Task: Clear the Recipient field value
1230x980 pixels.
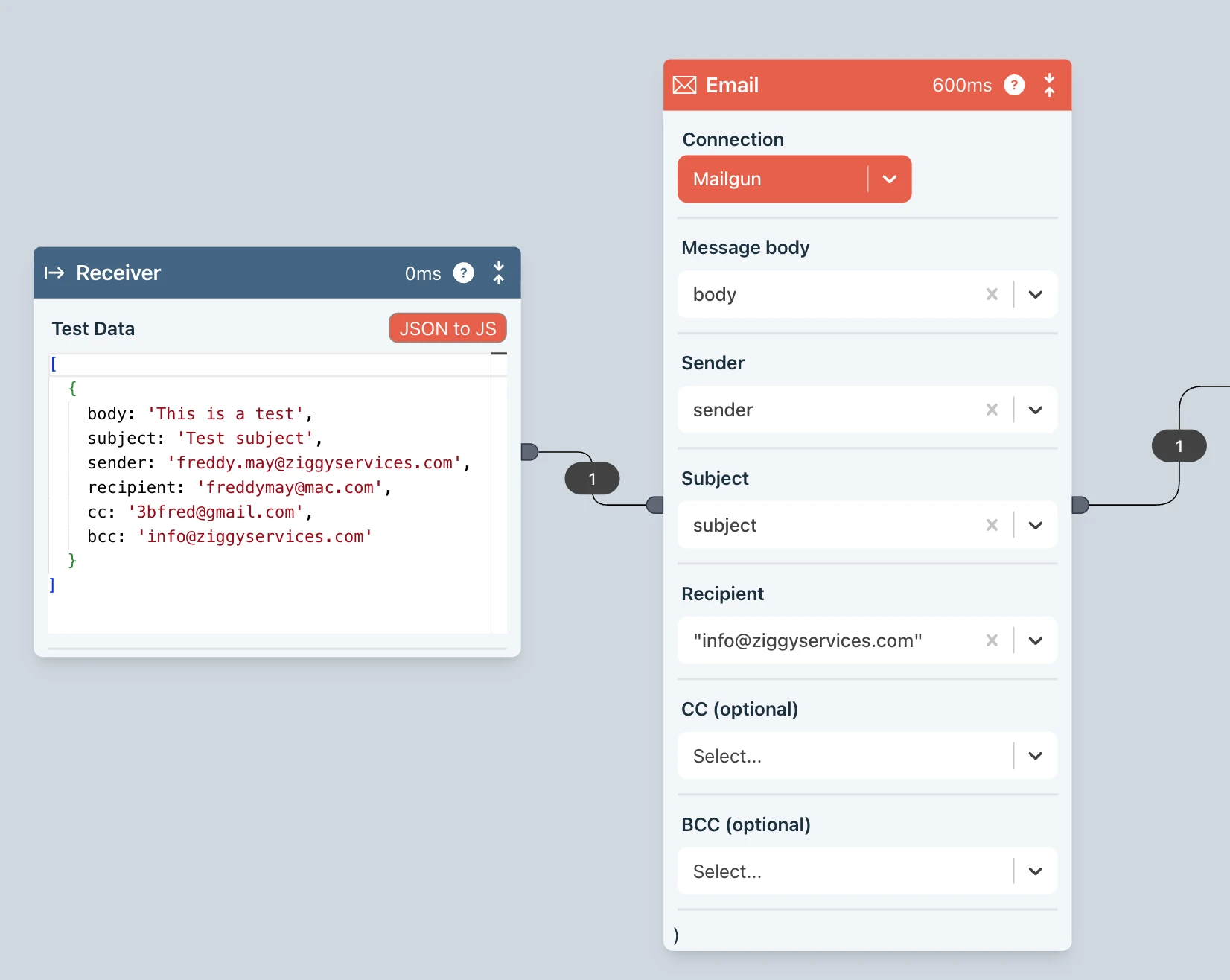Action: pyautogui.click(x=992, y=640)
